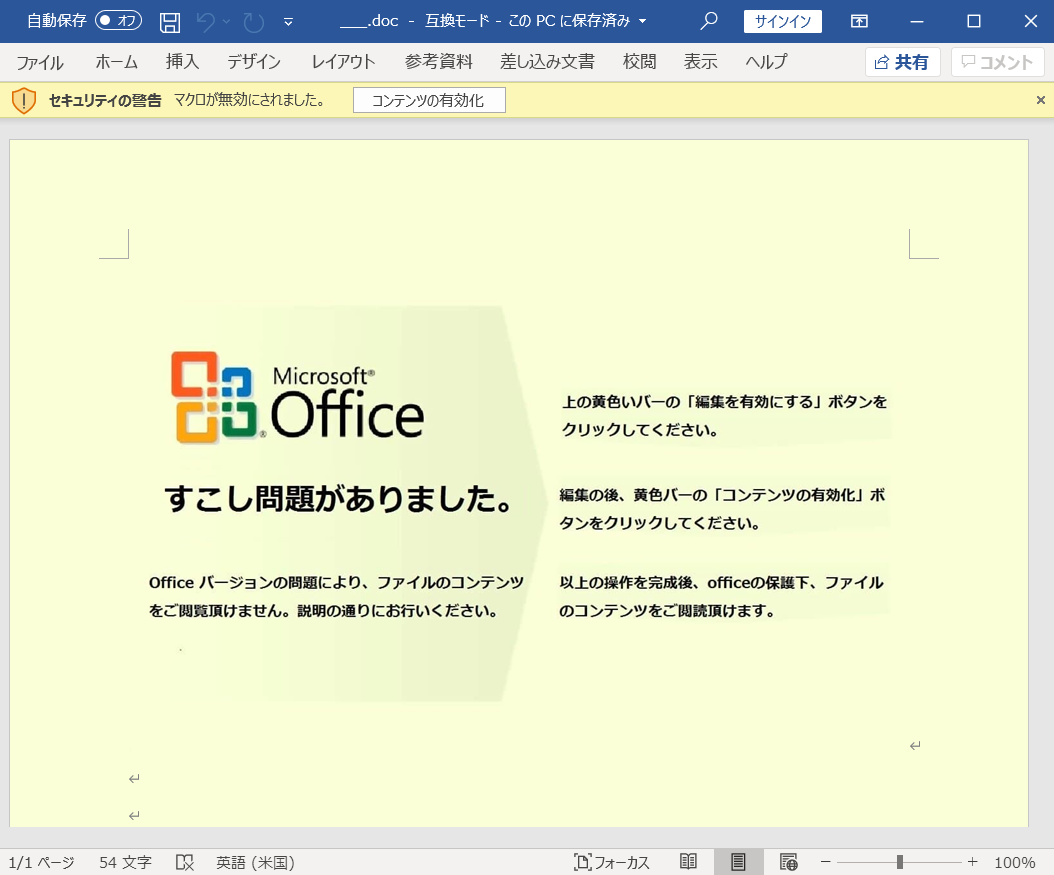Enable フォーカス focus mode
Viewport: 1054px width, 875px height.
point(612,862)
